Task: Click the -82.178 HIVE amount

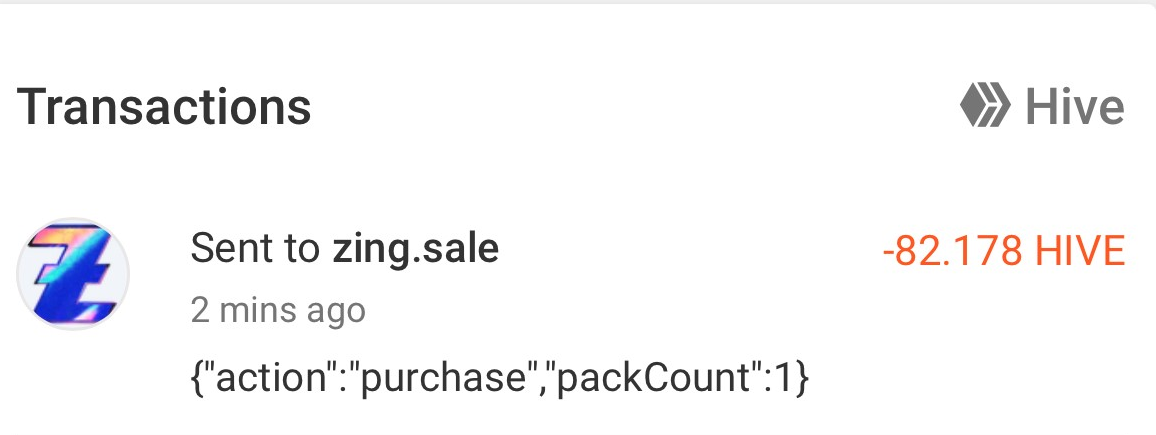Action: [1004, 251]
